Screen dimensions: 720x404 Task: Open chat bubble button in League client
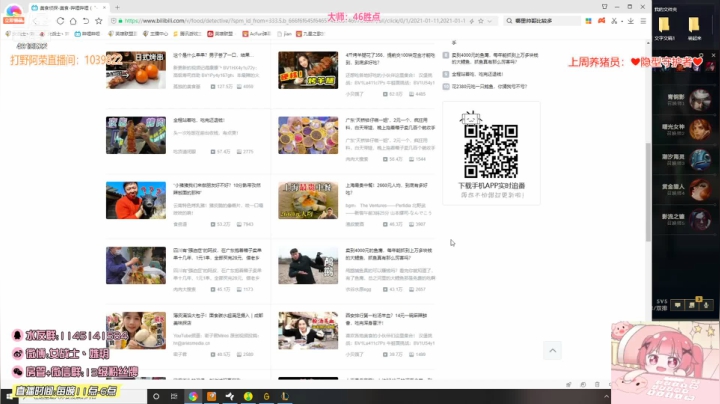point(678,305)
